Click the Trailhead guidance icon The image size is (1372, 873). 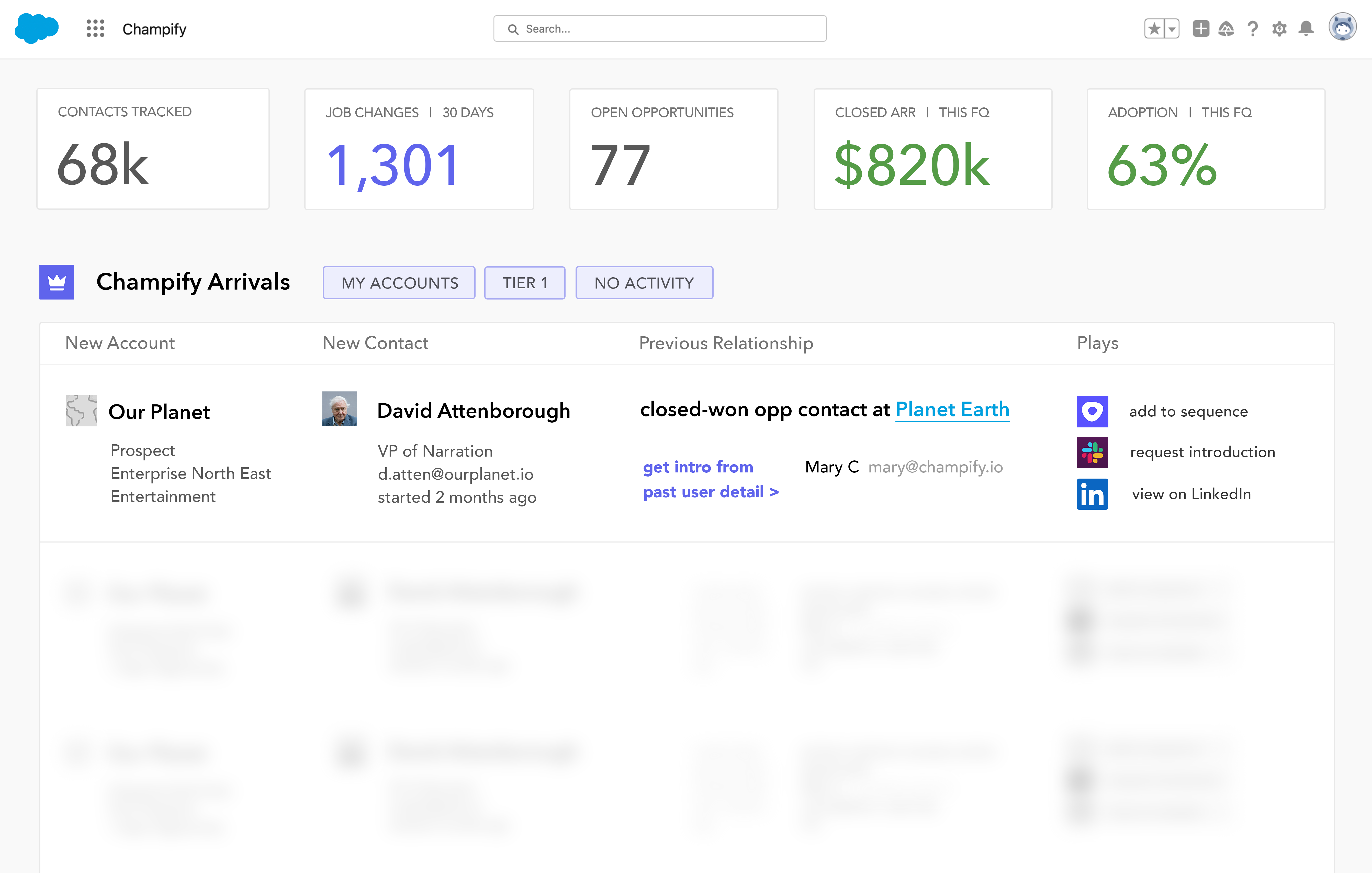(1226, 28)
